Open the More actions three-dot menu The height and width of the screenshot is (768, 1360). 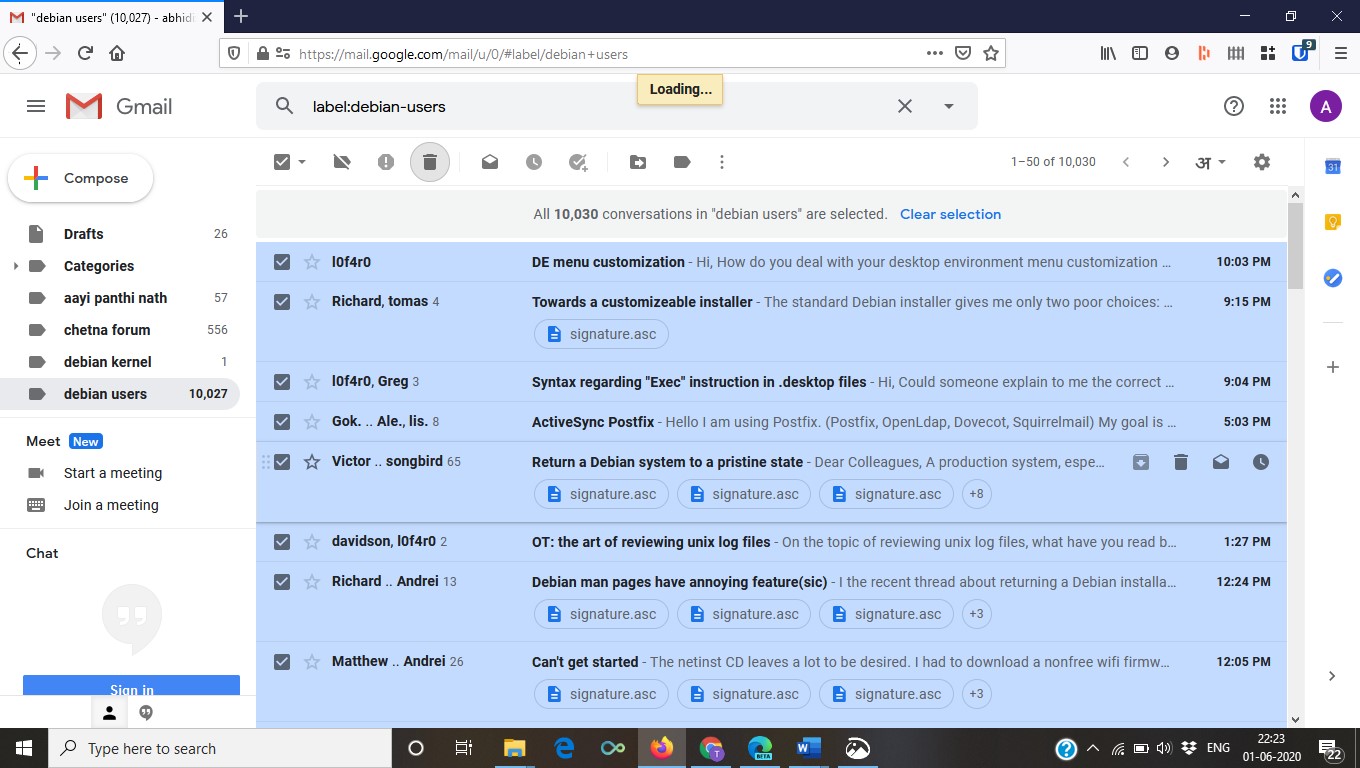click(x=722, y=161)
